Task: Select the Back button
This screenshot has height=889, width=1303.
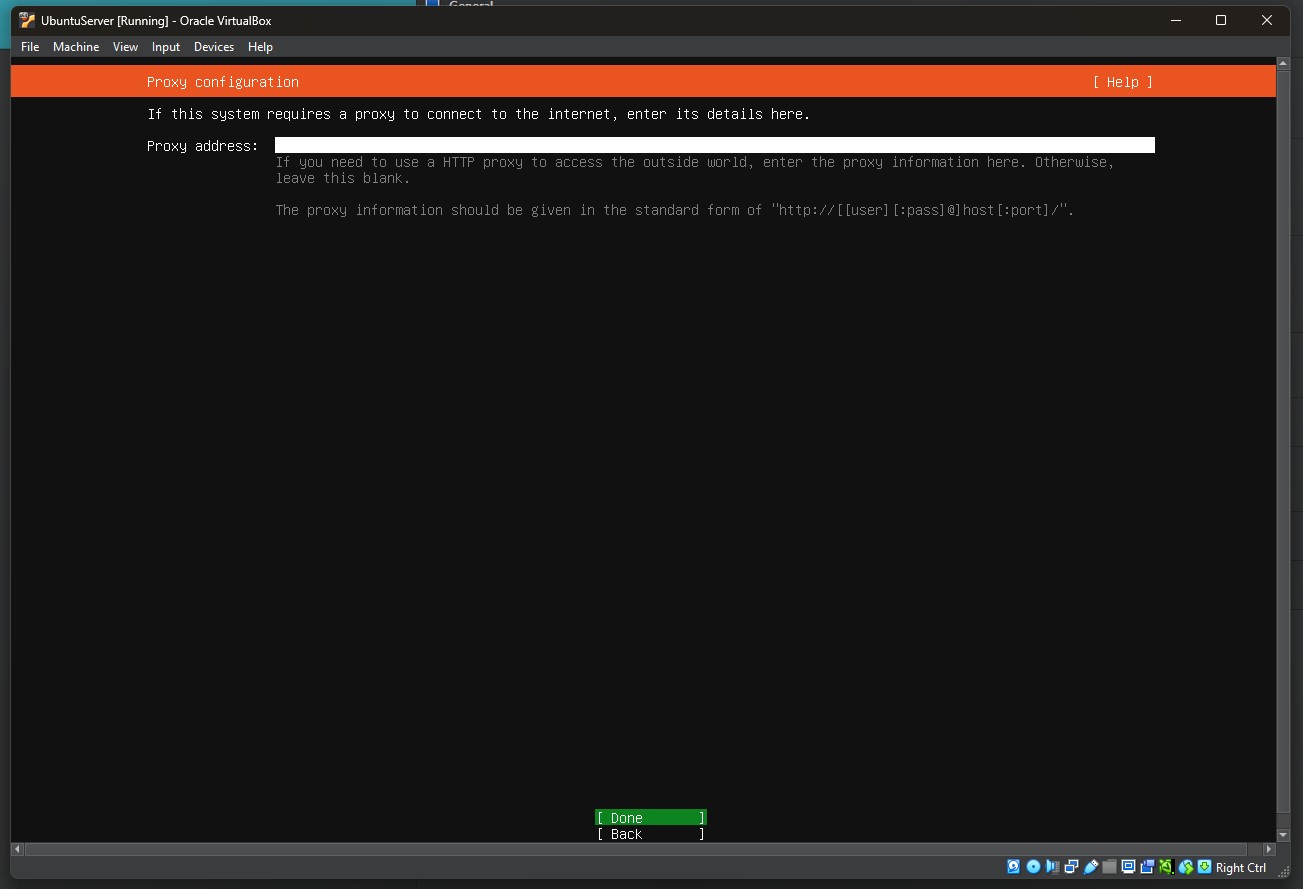Action: point(650,833)
